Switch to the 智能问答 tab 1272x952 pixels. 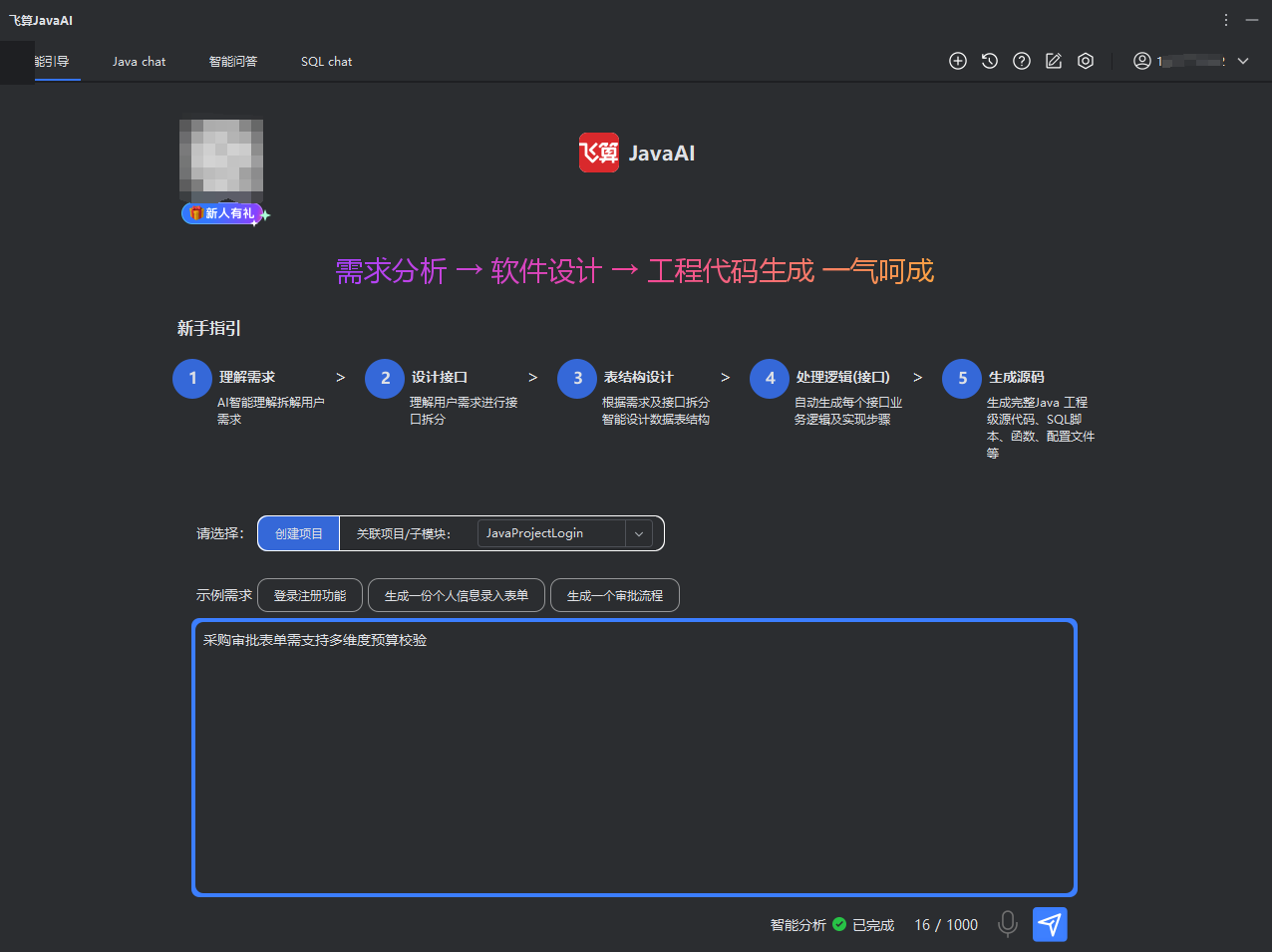tap(233, 62)
